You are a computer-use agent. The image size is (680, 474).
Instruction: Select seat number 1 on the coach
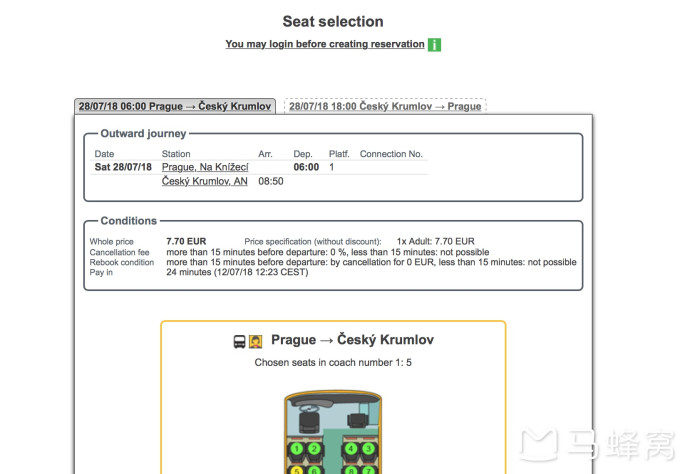(297, 449)
